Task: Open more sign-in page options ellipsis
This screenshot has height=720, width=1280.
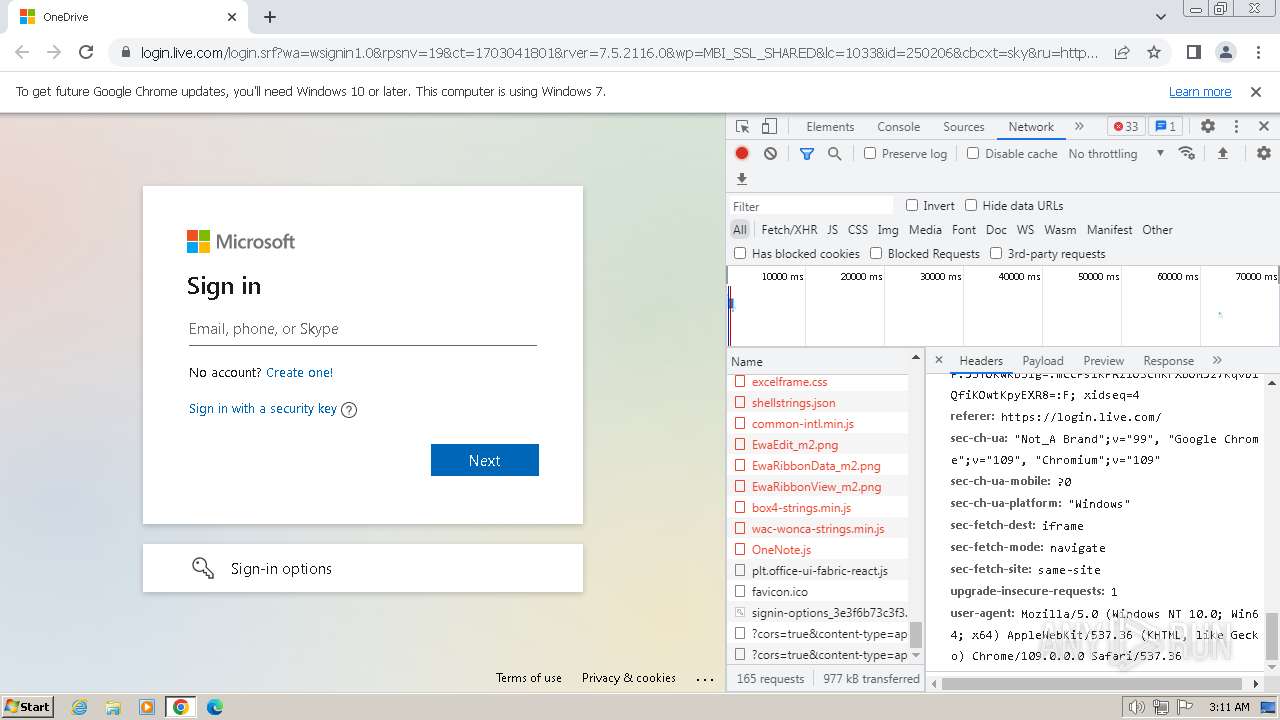Action: pyautogui.click(x=706, y=678)
